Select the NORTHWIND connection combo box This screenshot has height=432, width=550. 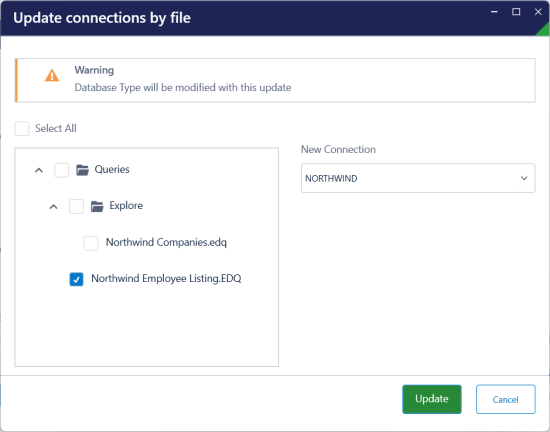tap(418, 178)
